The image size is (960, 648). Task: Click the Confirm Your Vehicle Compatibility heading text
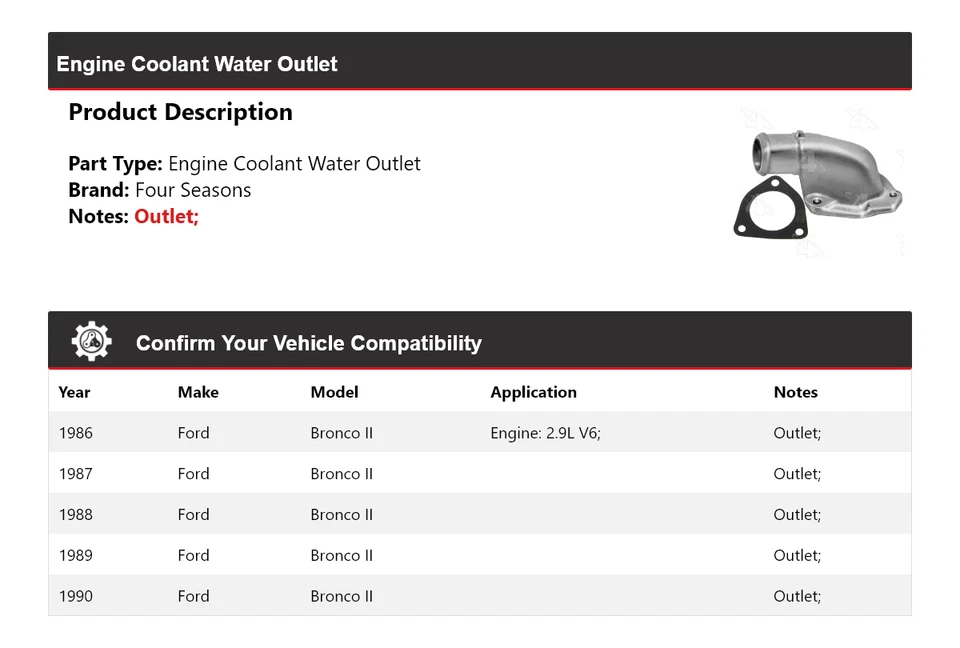[308, 343]
